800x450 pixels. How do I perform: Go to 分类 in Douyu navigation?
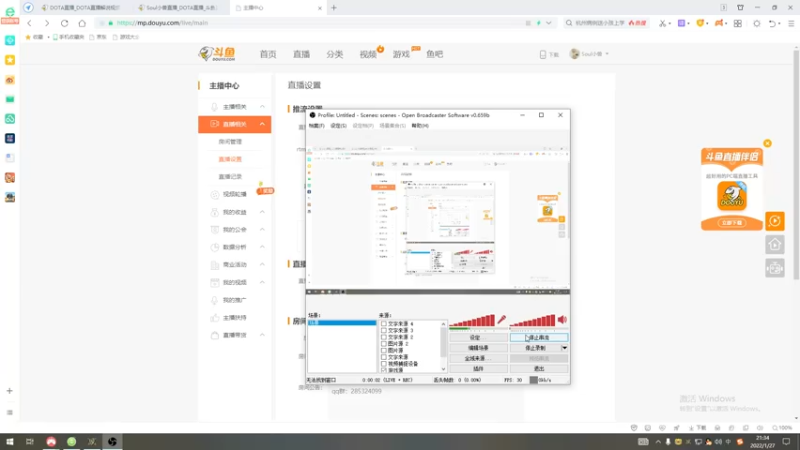pyautogui.click(x=335, y=54)
